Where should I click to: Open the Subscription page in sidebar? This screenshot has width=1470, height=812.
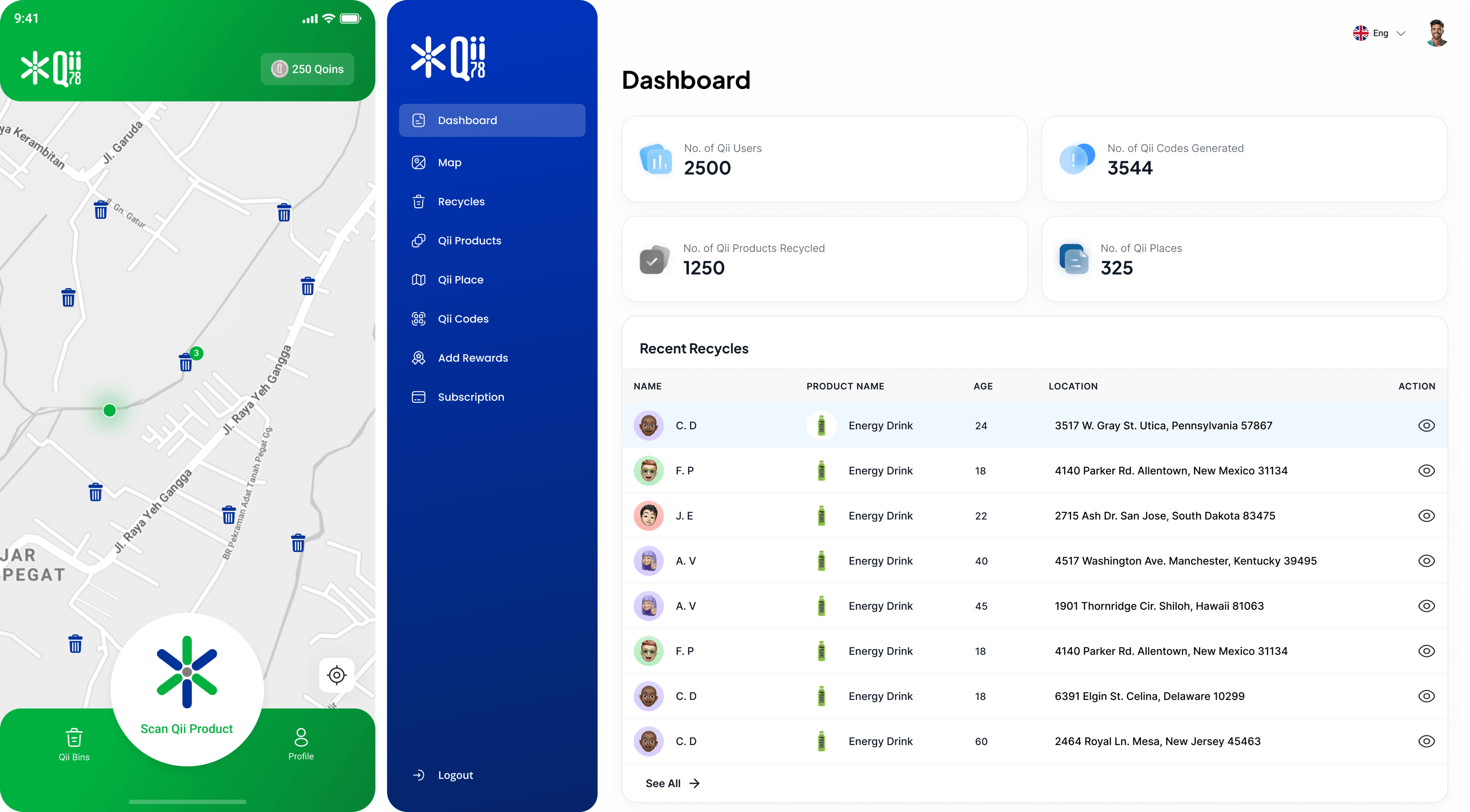click(471, 397)
